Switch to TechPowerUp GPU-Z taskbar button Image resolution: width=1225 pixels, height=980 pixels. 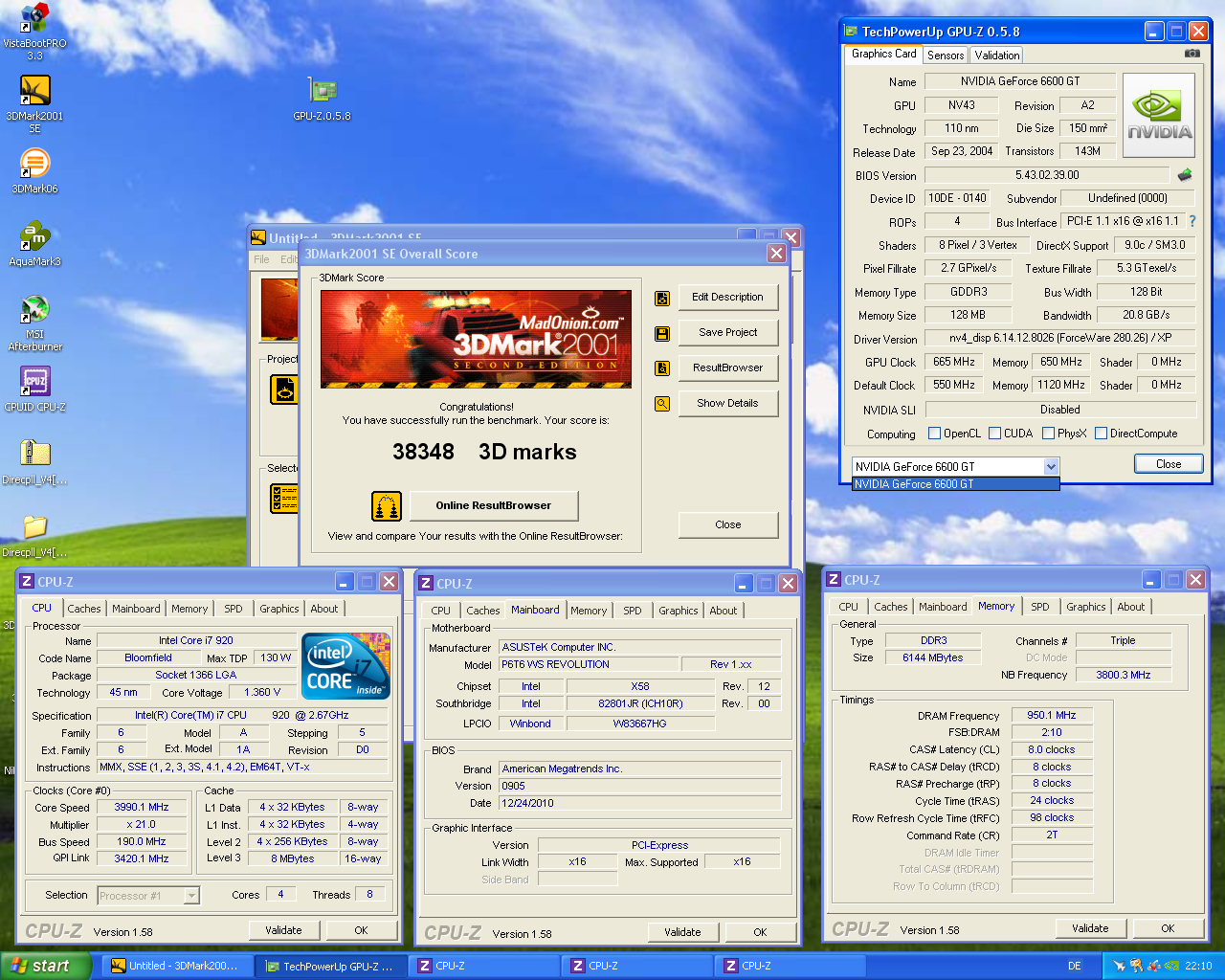click(x=331, y=967)
